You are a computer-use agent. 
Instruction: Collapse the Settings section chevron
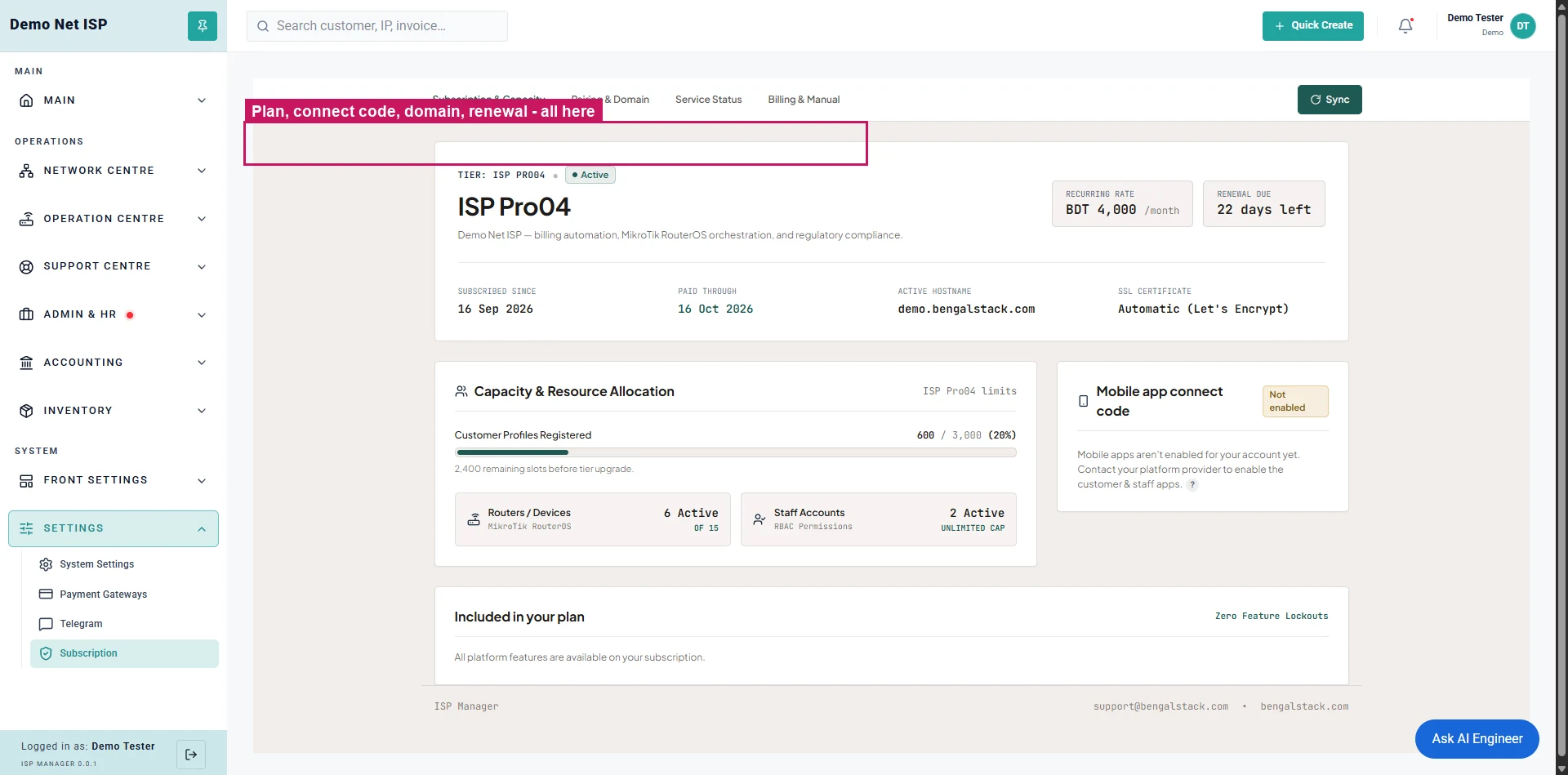[x=202, y=529]
